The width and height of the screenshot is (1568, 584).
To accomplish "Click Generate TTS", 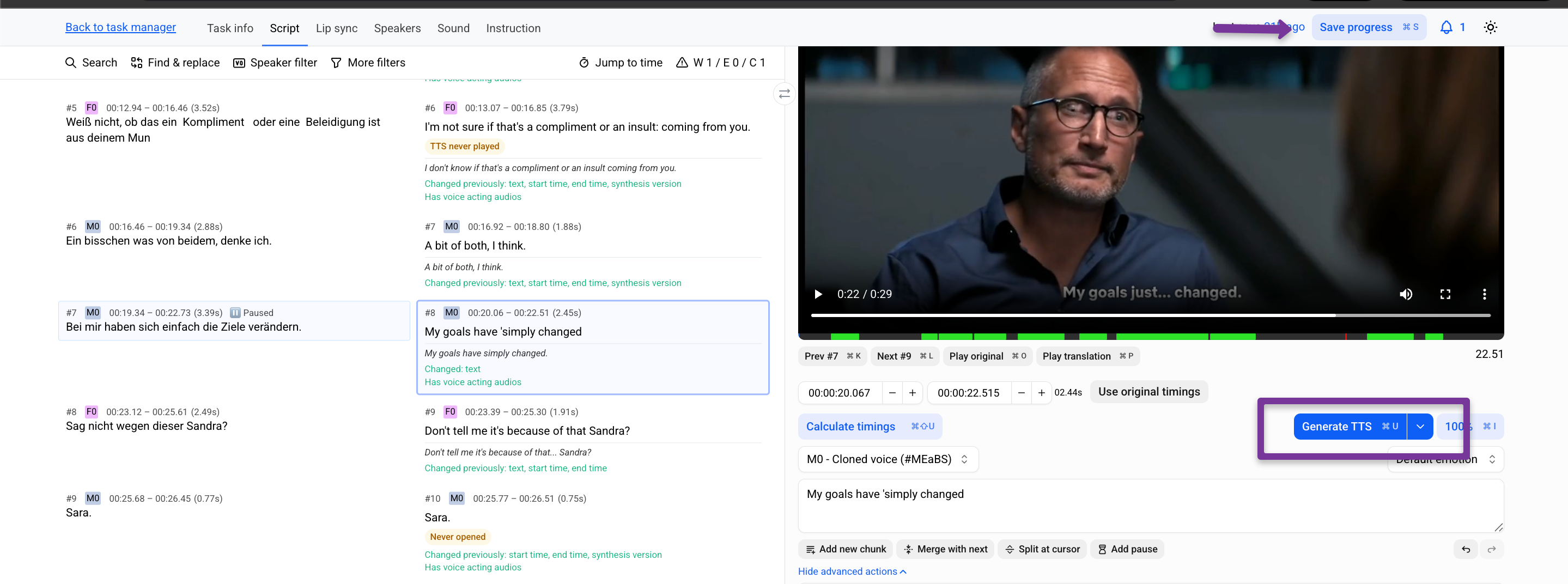I will pos(1350,427).
